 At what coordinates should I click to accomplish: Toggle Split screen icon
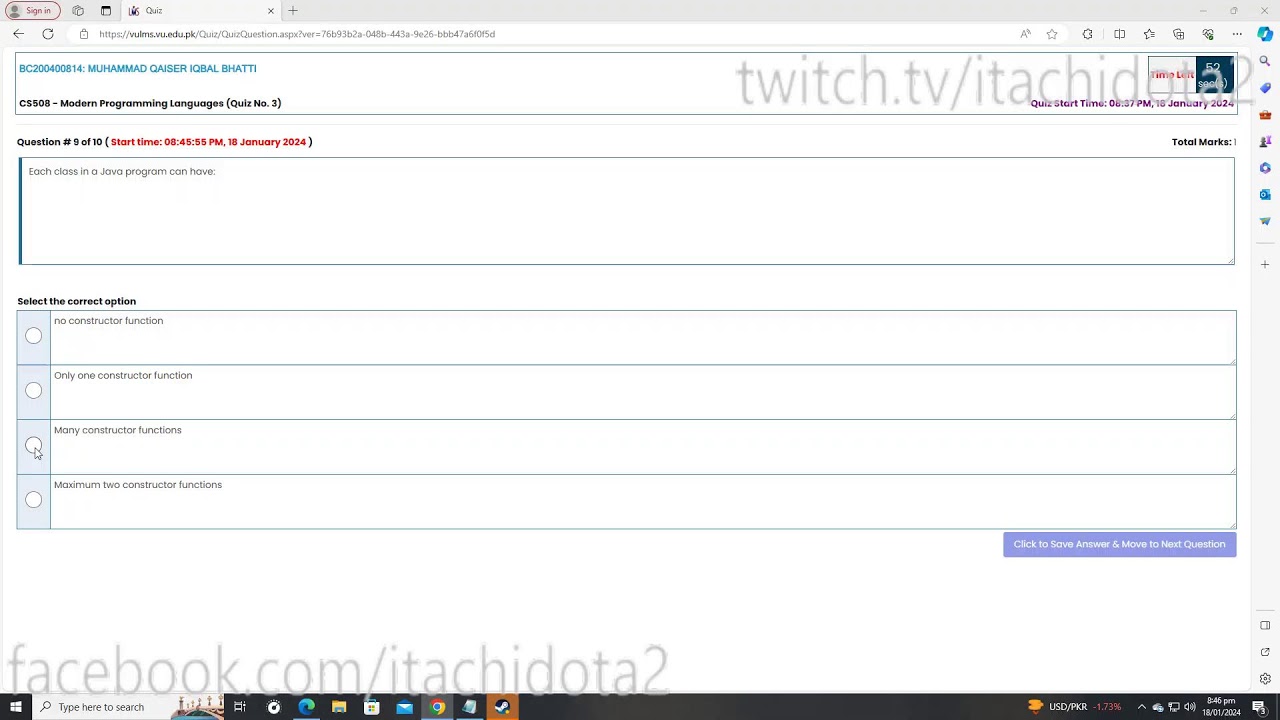pyautogui.click(x=1120, y=34)
